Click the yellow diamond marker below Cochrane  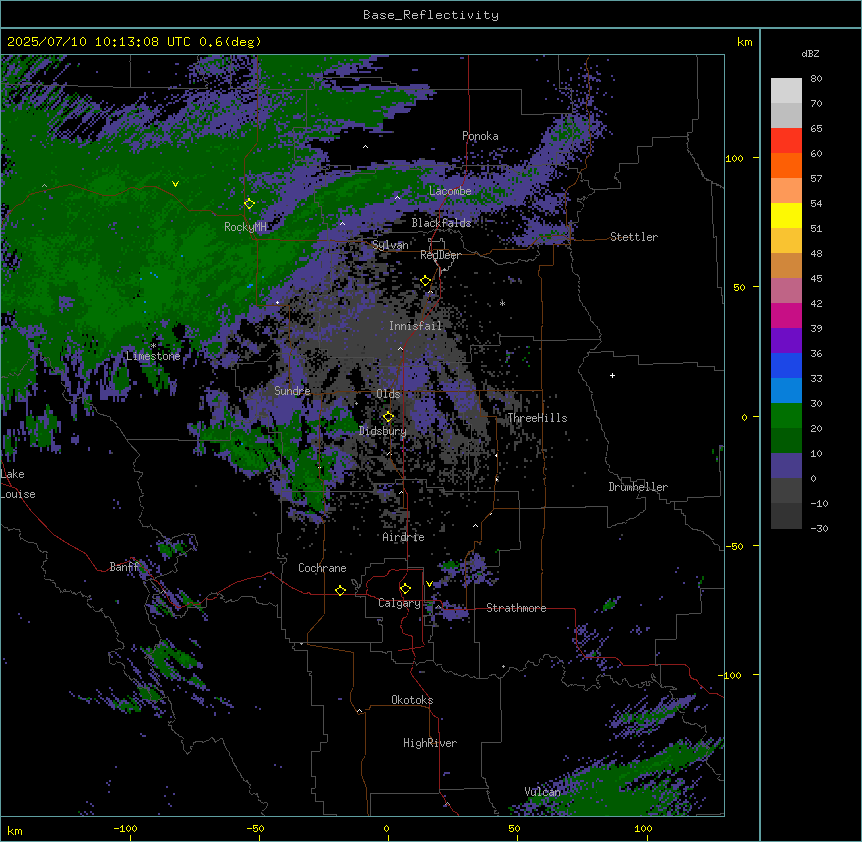click(x=340, y=590)
